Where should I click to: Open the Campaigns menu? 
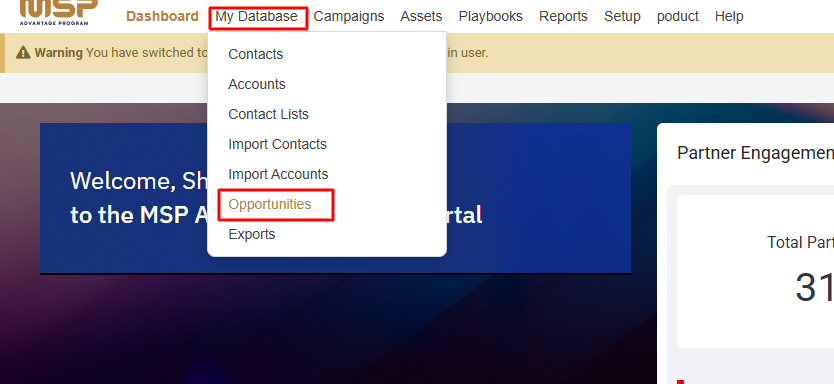tap(349, 16)
